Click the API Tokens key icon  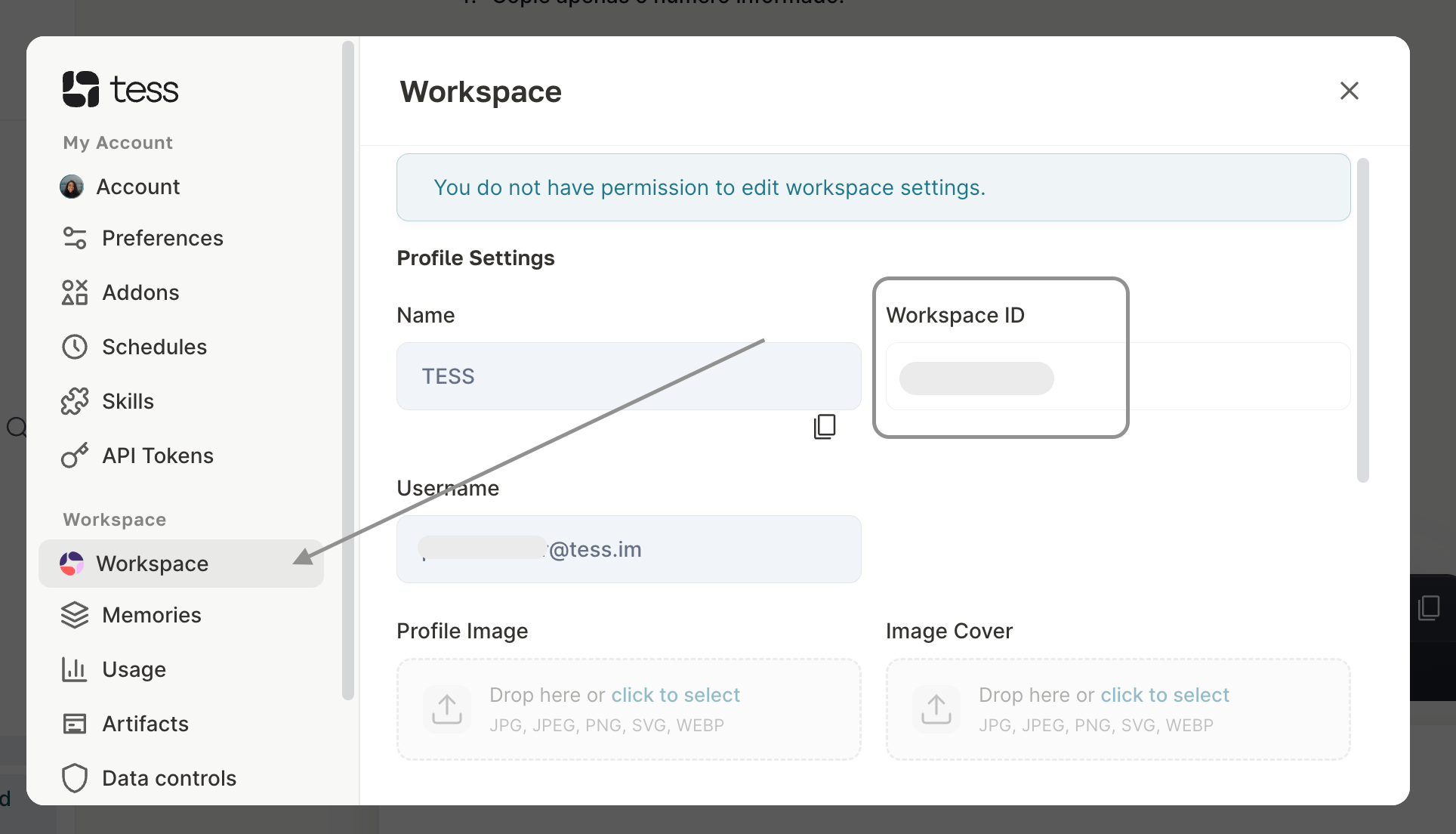pos(75,456)
